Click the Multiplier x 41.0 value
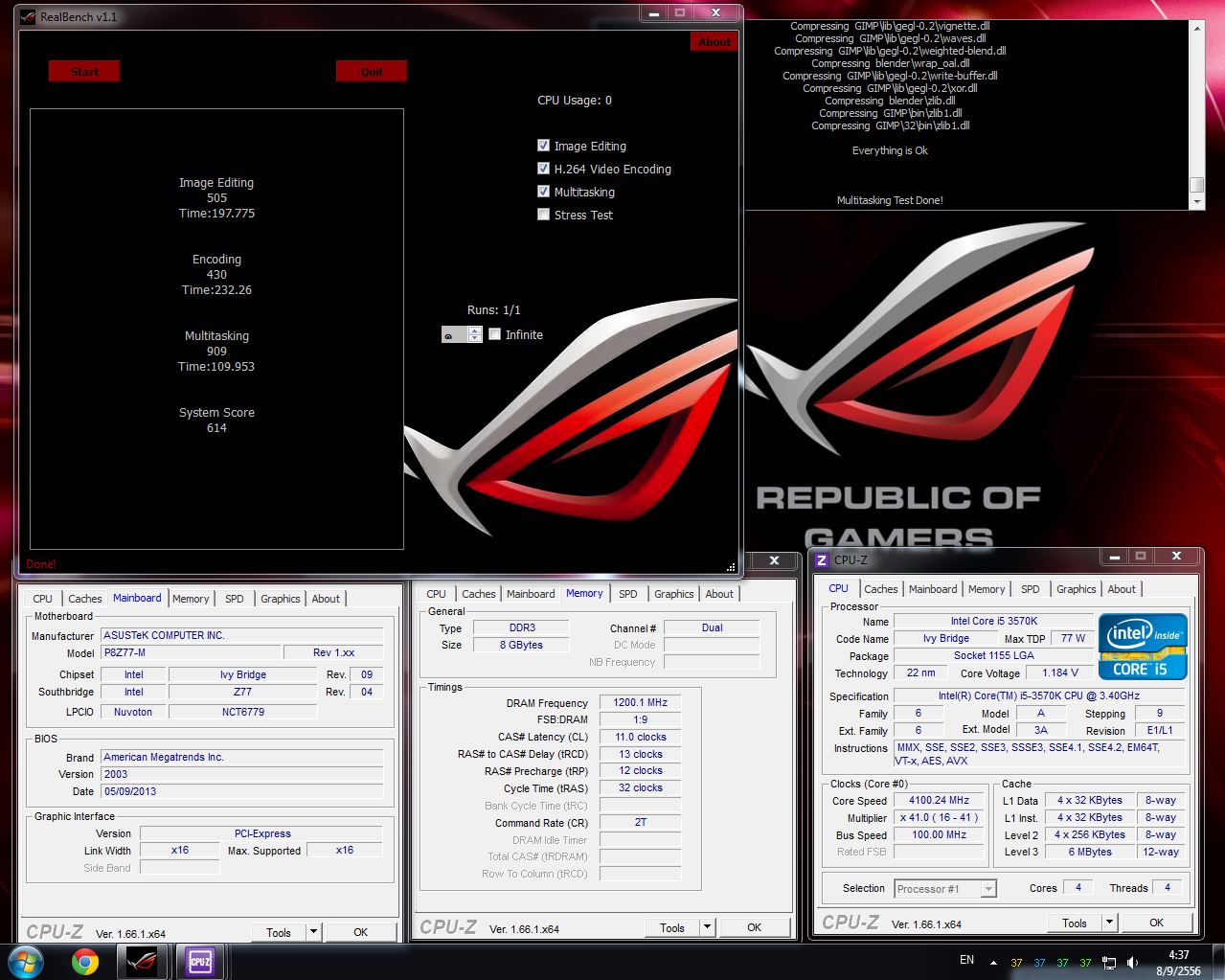Screen dimensions: 1225x980 (939, 818)
